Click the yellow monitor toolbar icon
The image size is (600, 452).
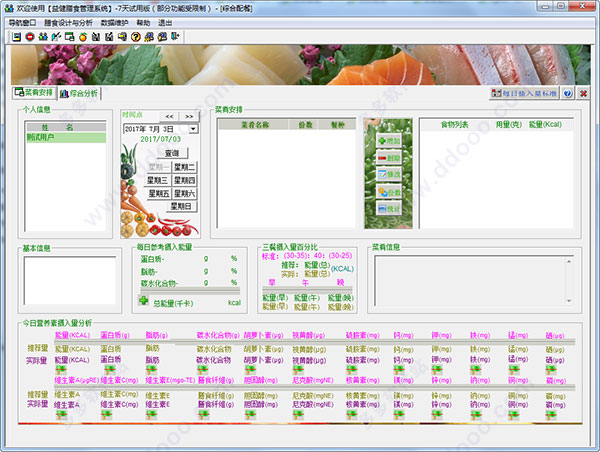(x=122, y=37)
